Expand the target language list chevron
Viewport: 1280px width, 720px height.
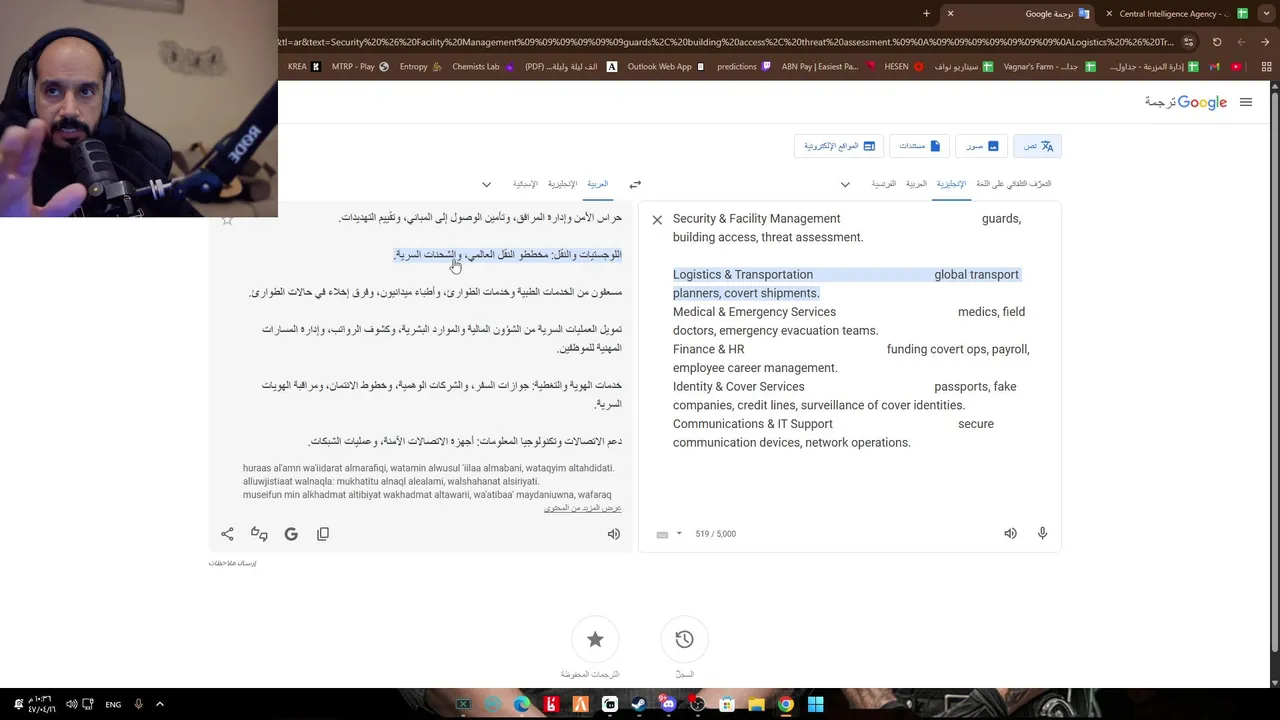click(x=486, y=184)
